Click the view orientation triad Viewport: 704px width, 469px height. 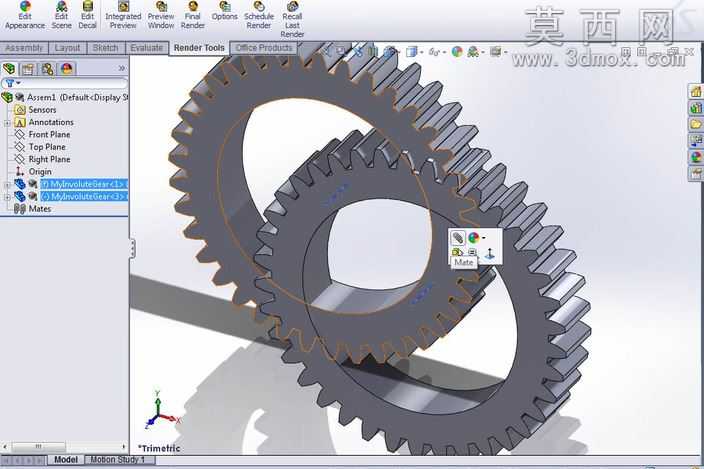[x=162, y=411]
